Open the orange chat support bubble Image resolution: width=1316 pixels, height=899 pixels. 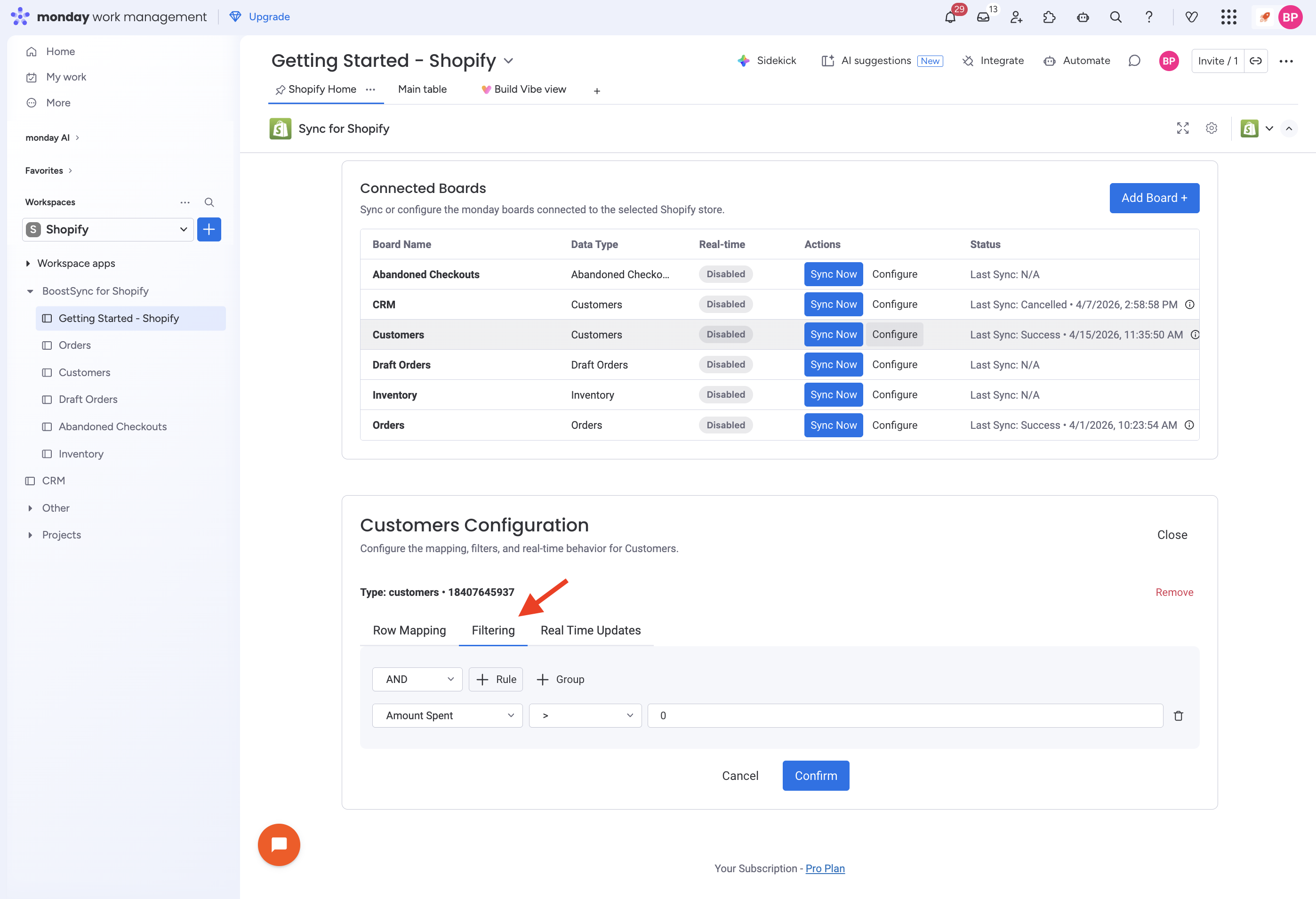pyautogui.click(x=279, y=845)
